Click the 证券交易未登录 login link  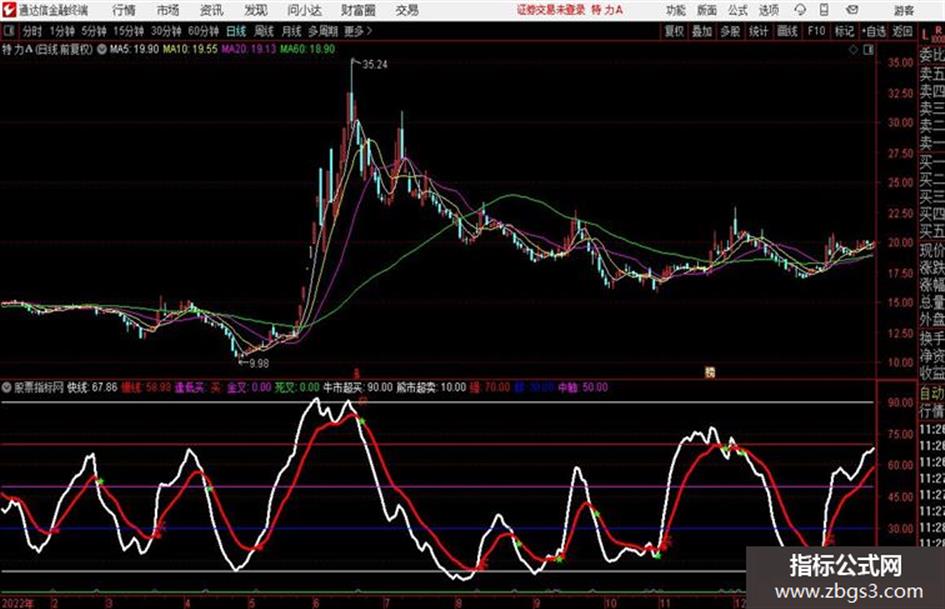551,10
